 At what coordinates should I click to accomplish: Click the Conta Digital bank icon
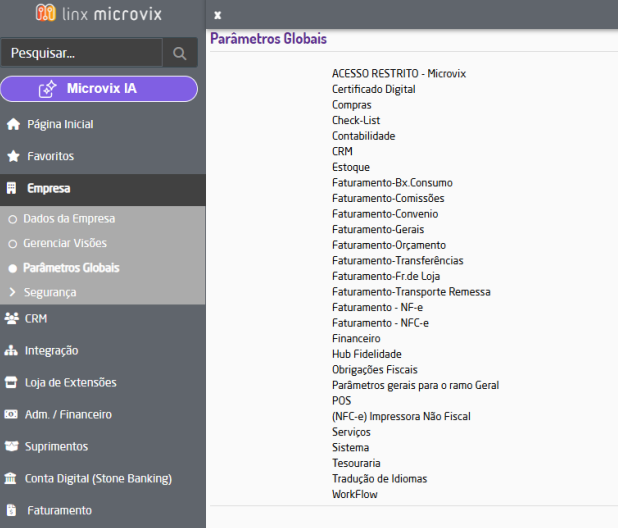pos(13,478)
